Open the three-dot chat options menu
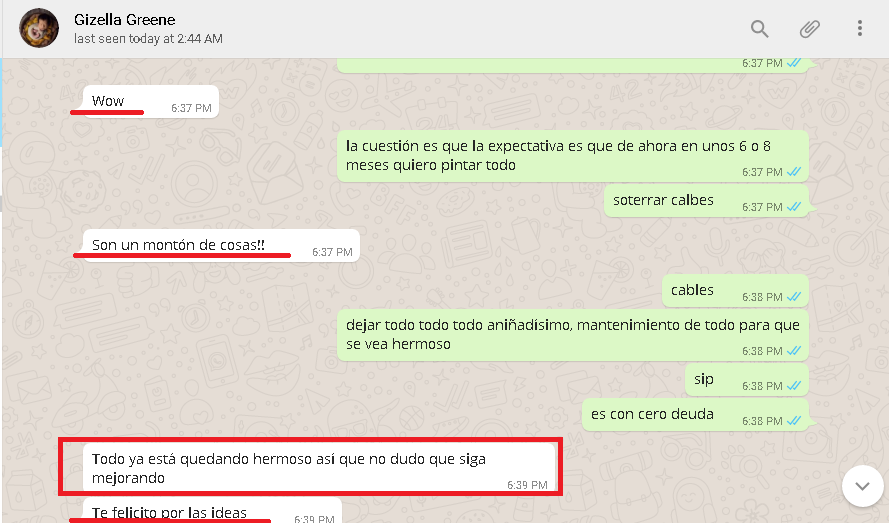 point(860,28)
